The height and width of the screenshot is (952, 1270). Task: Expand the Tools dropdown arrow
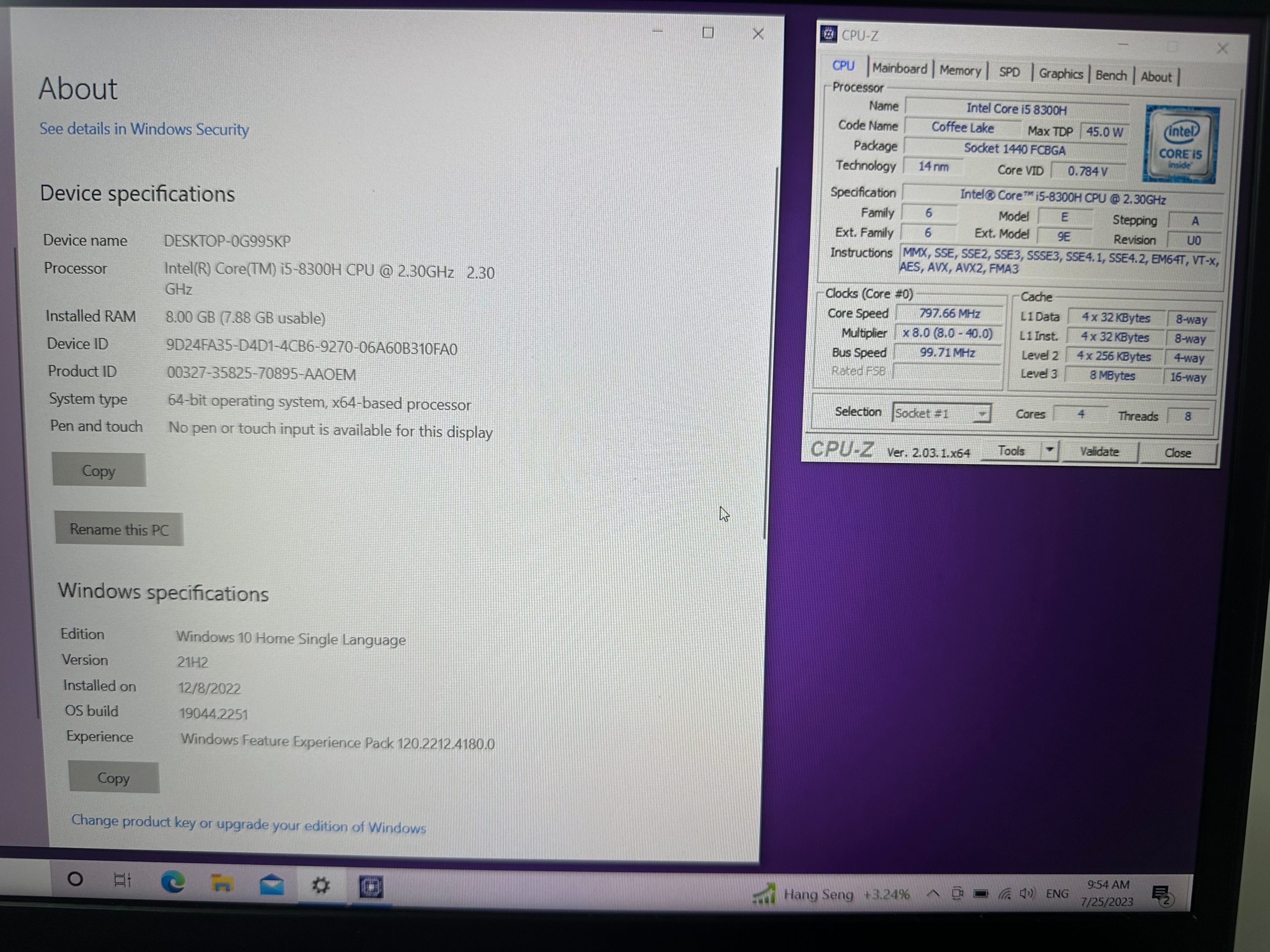[x=1050, y=450]
